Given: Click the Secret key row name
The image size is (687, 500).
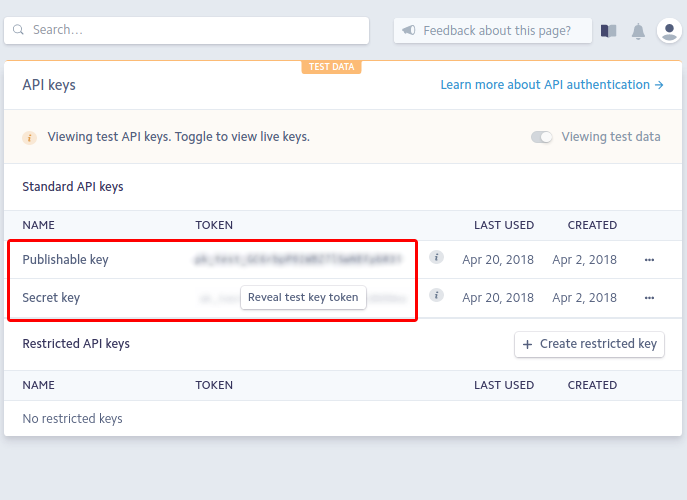Looking at the screenshot, I should coord(51,298).
